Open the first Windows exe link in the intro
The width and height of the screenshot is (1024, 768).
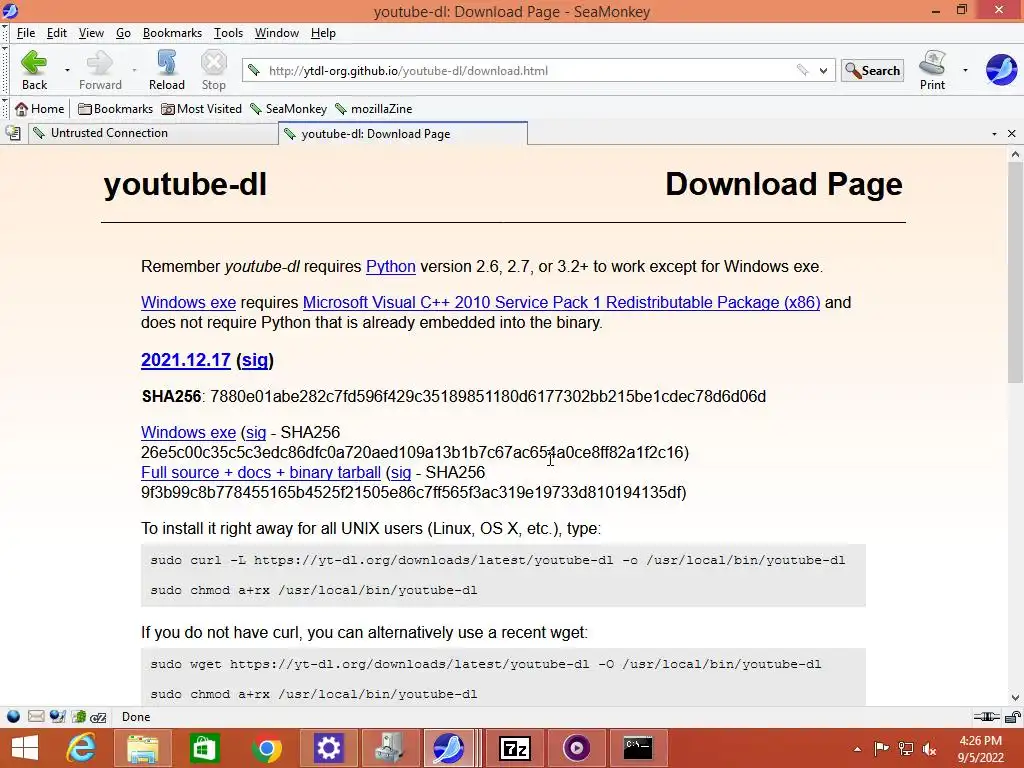pos(188,302)
